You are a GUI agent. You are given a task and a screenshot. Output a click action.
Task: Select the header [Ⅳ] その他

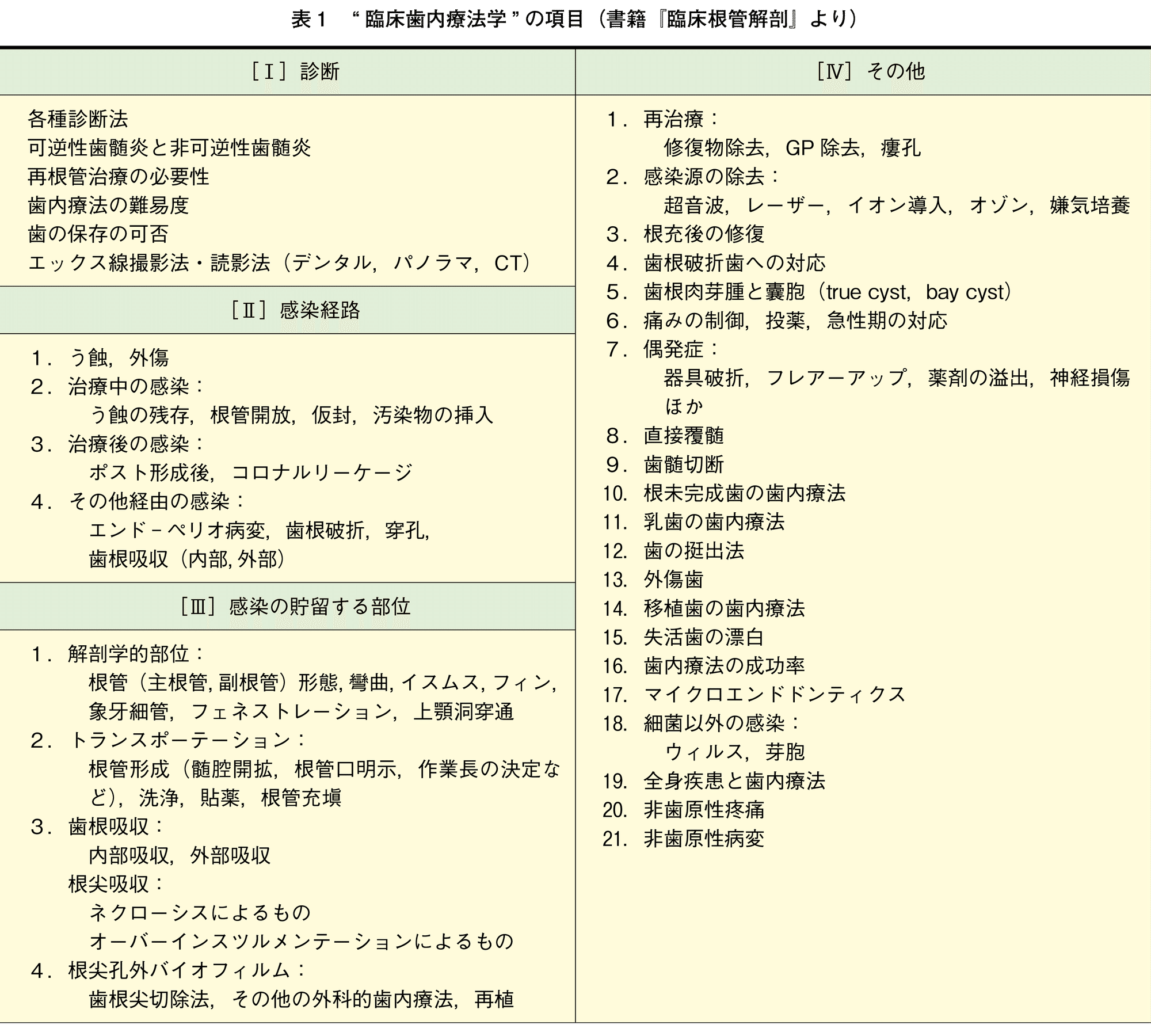point(871,71)
